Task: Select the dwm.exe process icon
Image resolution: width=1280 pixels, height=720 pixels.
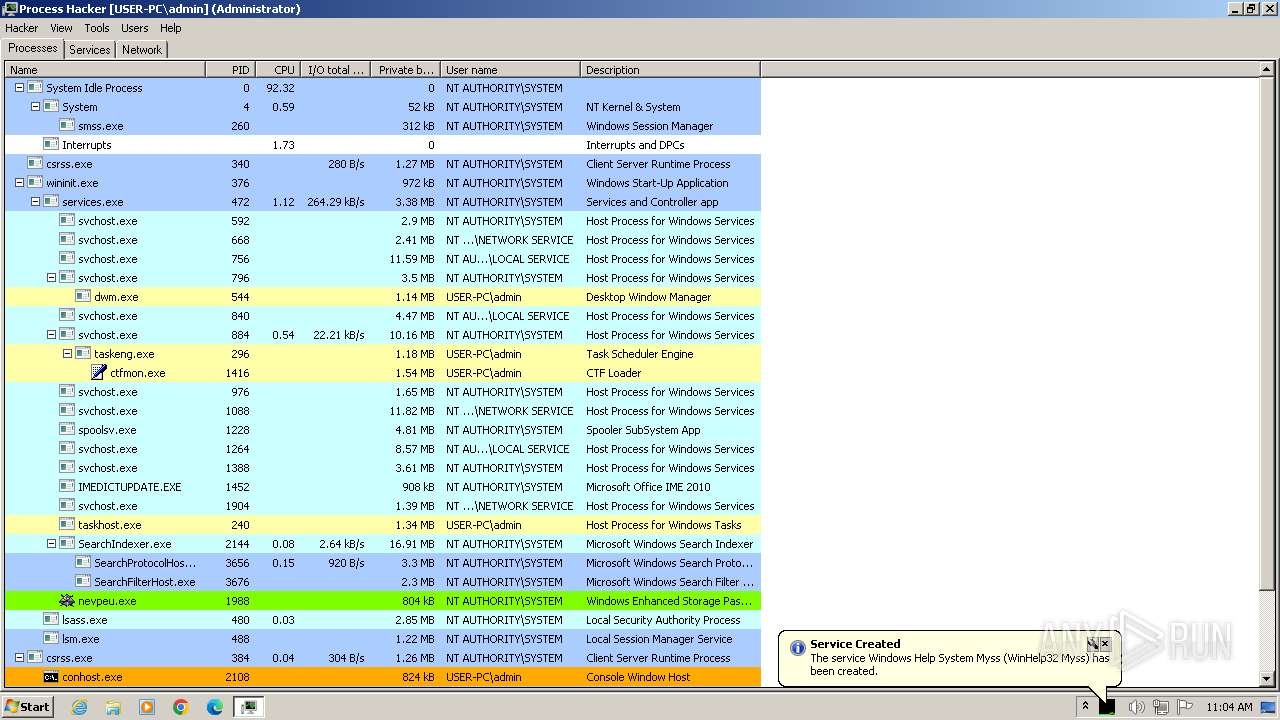Action: [83, 297]
